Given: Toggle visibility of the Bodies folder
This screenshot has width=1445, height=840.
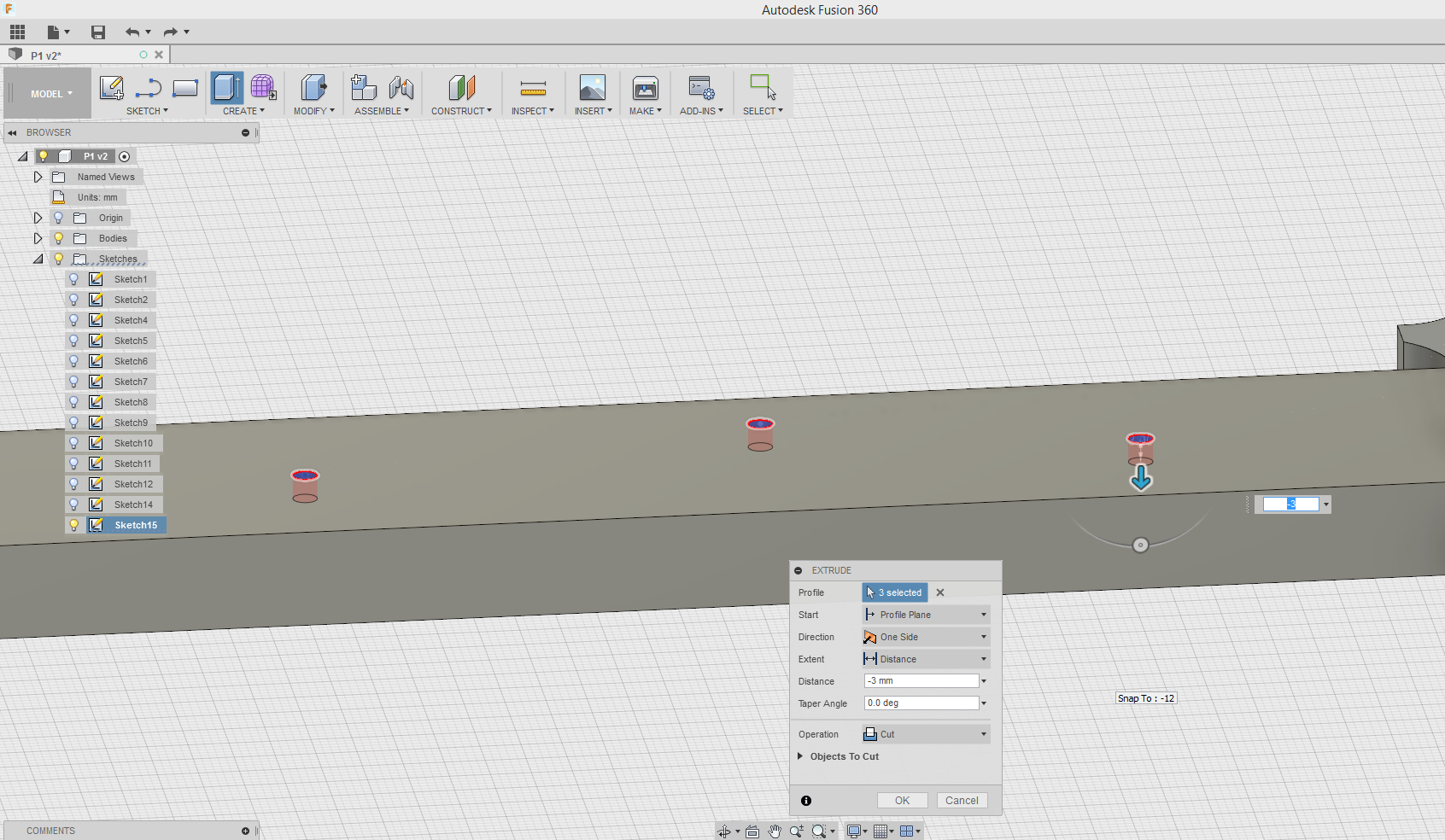Looking at the screenshot, I should (x=59, y=238).
